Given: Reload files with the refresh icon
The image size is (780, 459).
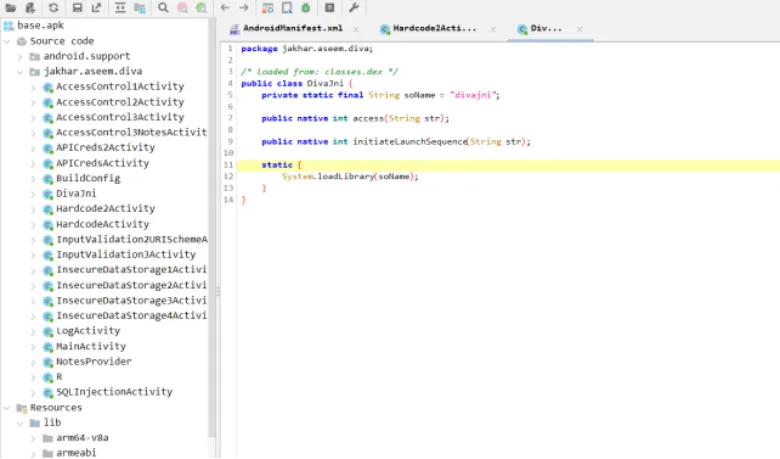Looking at the screenshot, I should pos(54,7).
